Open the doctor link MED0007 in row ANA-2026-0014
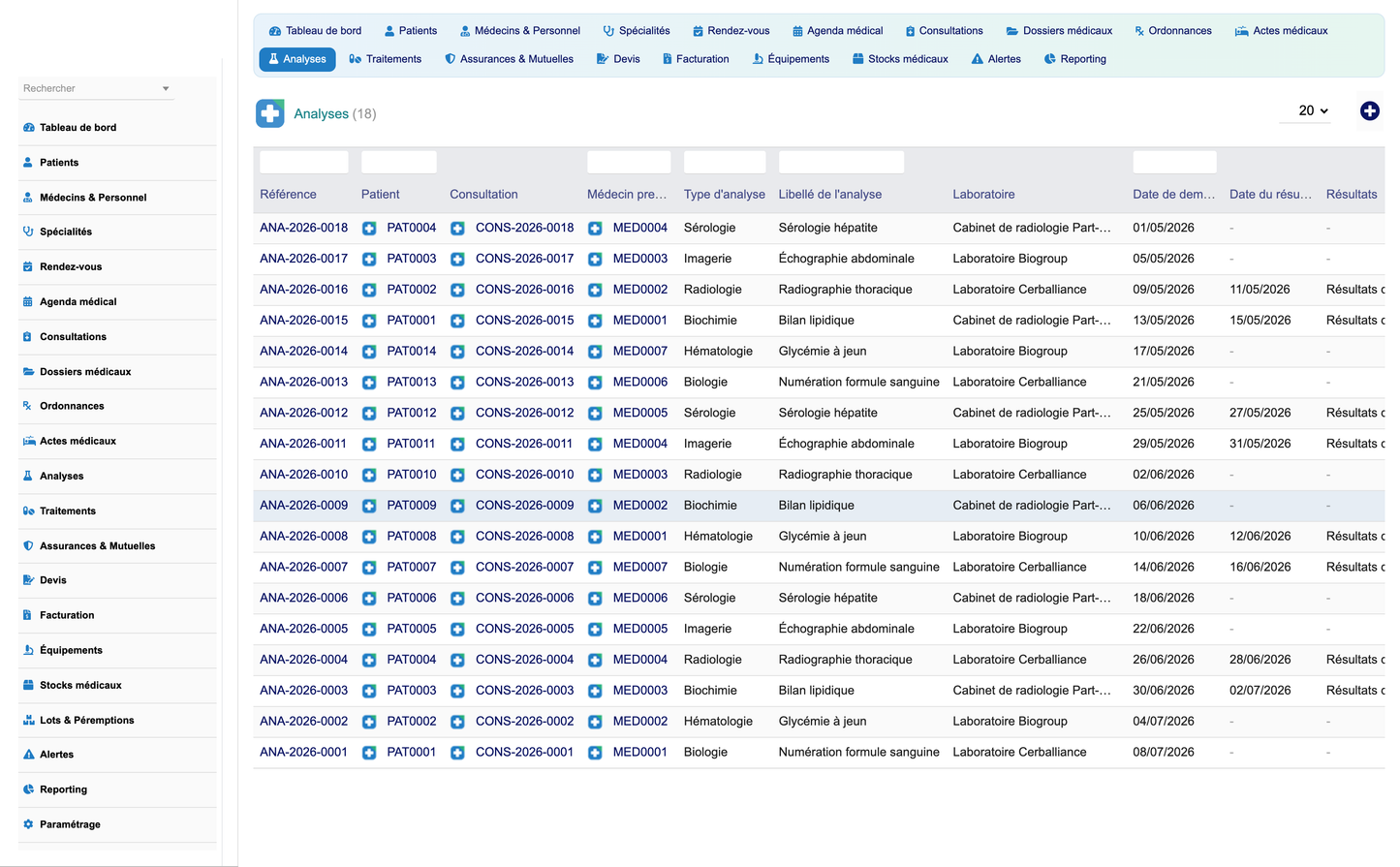 [639, 352]
